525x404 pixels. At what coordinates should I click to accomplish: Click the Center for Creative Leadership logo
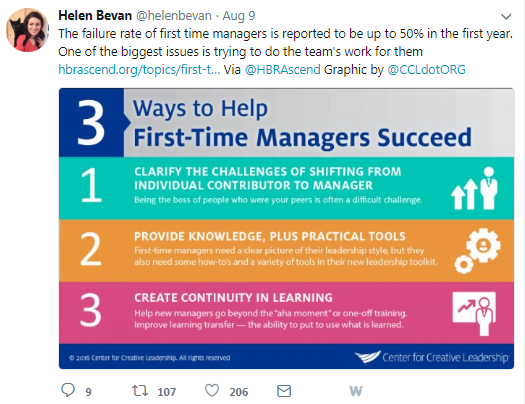[432, 357]
